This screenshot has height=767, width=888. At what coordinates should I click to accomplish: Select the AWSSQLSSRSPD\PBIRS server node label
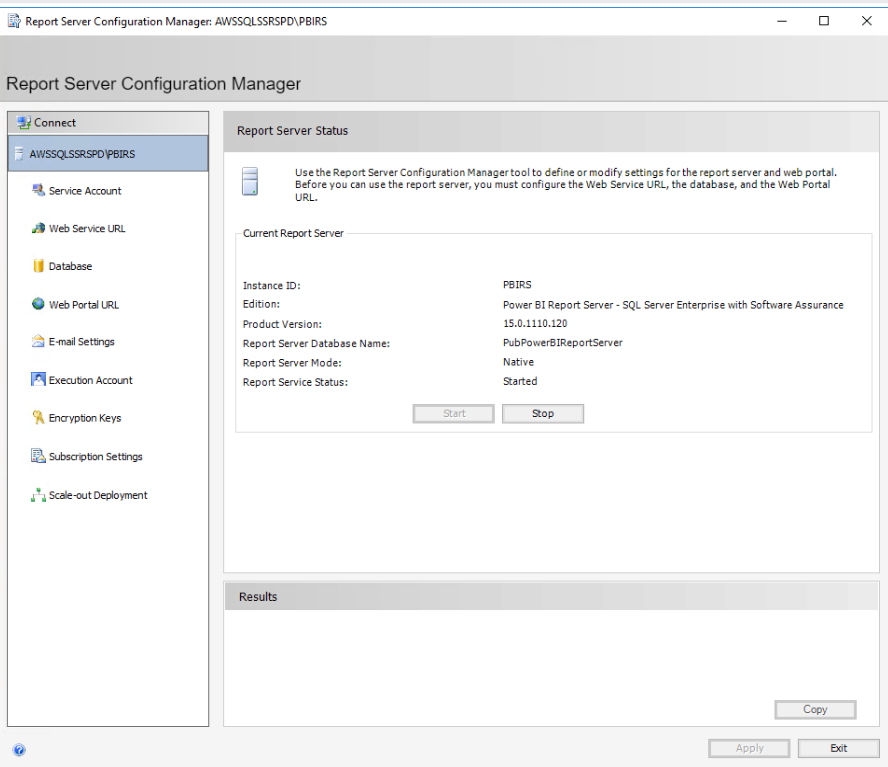pos(82,154)
